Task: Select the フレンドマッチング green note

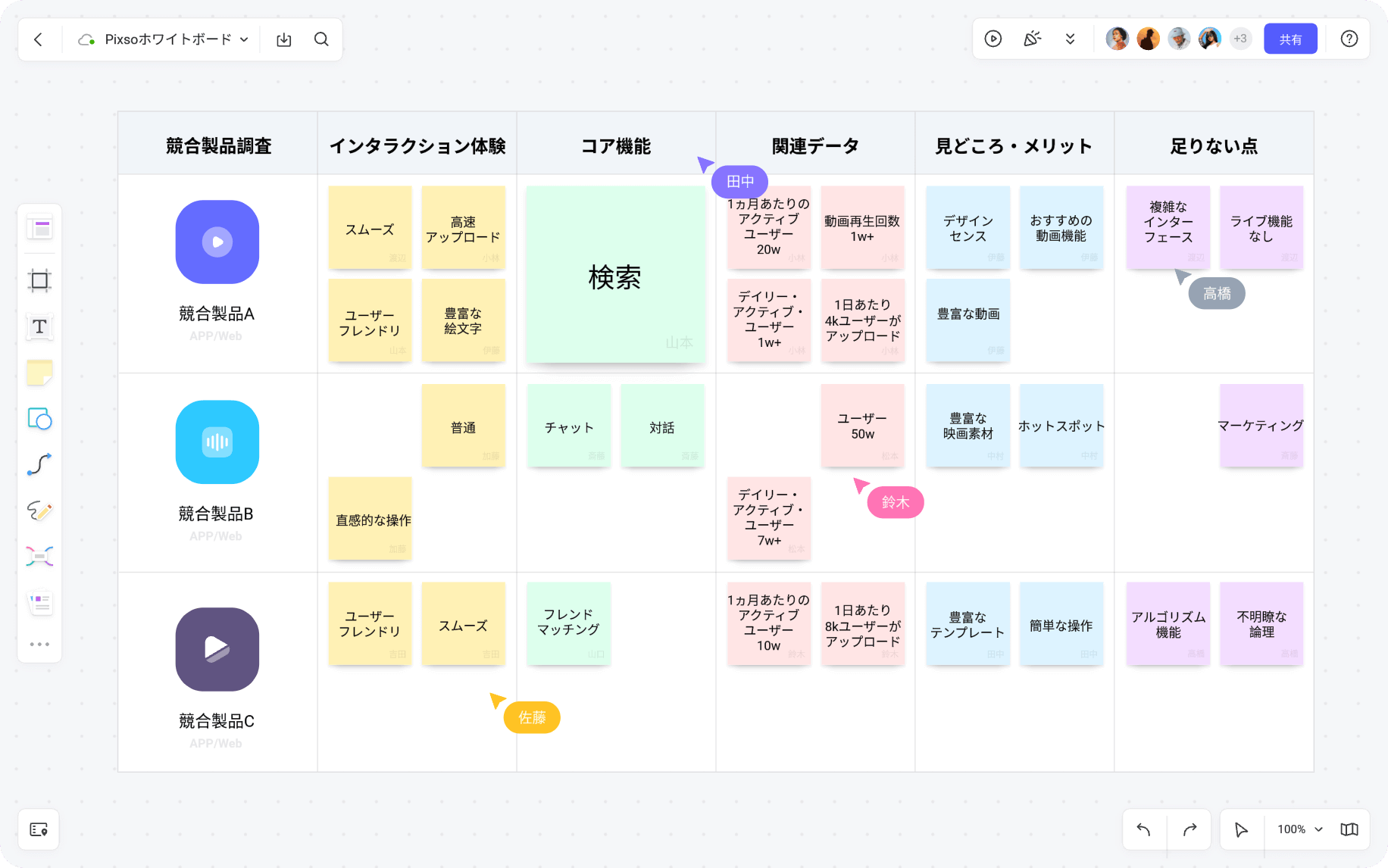Action: (x=569, y=623)
